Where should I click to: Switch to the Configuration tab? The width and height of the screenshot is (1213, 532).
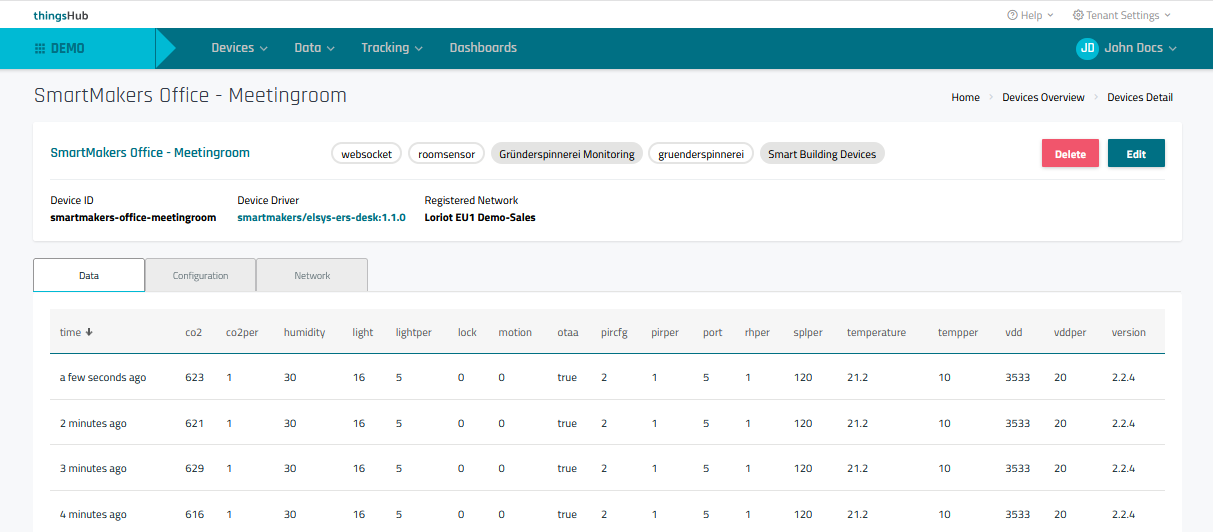click(x=200, y=275)
